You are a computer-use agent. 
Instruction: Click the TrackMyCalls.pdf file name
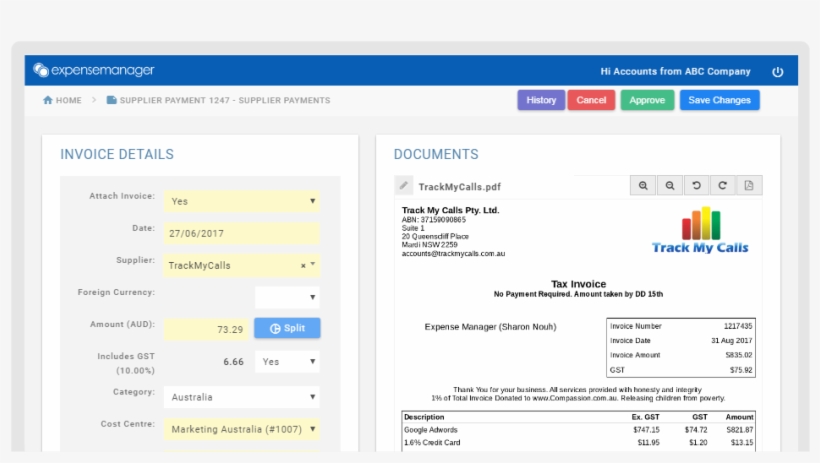coord(460,187)
